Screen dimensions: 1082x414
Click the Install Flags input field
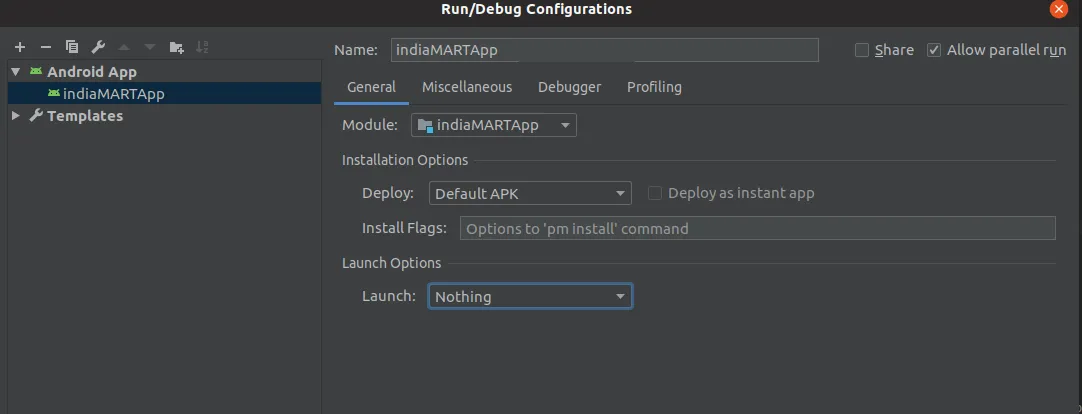(x=758, y=228)
